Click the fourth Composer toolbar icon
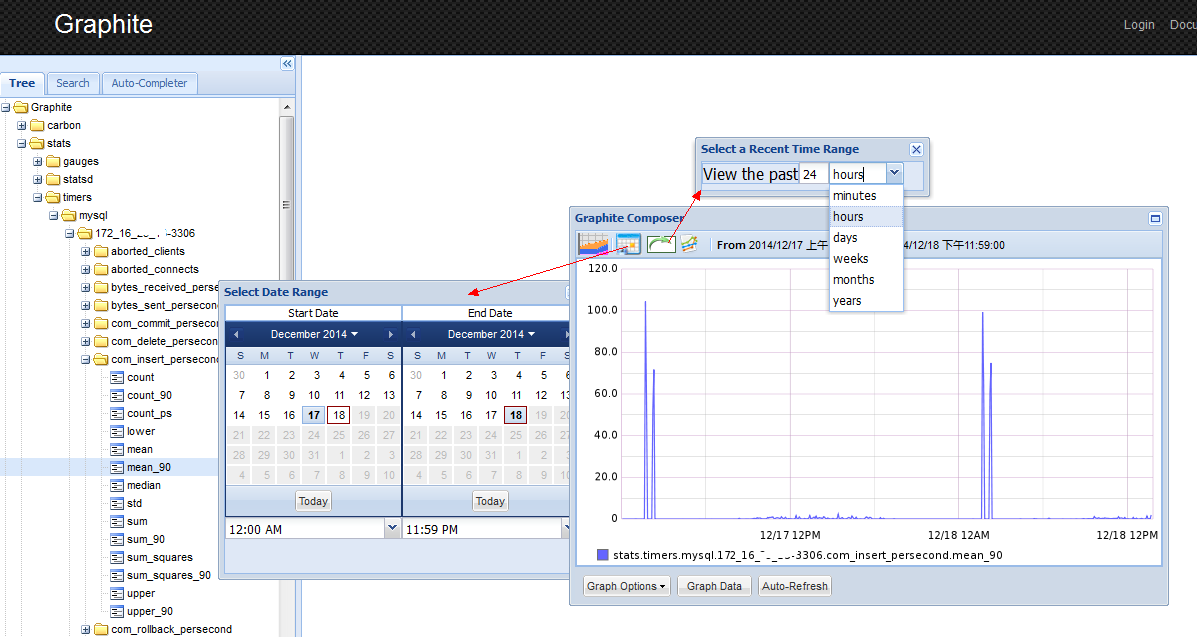The image size is (1197, 637). click(690, 244)
